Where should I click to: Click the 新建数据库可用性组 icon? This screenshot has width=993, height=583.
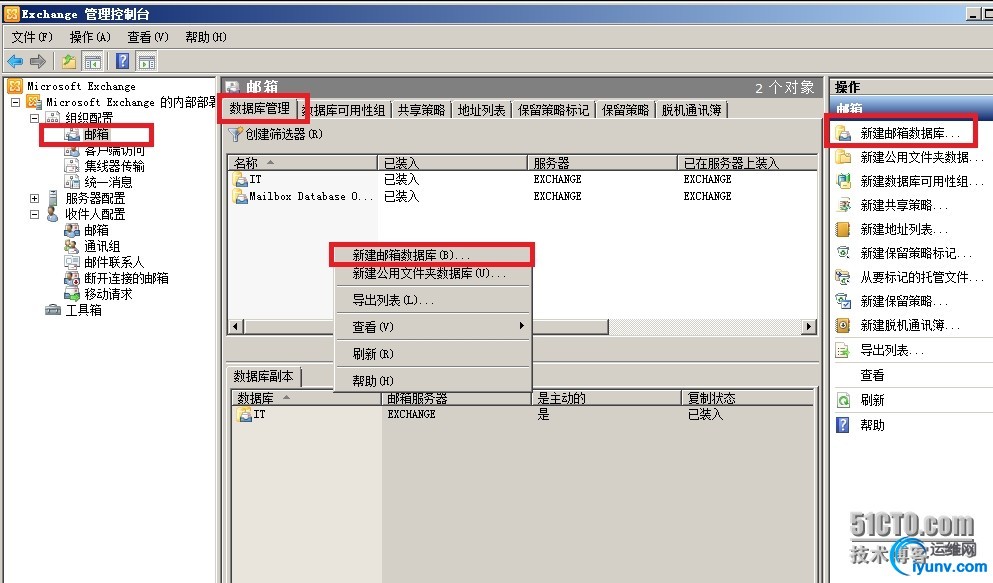tap(843, 181)
